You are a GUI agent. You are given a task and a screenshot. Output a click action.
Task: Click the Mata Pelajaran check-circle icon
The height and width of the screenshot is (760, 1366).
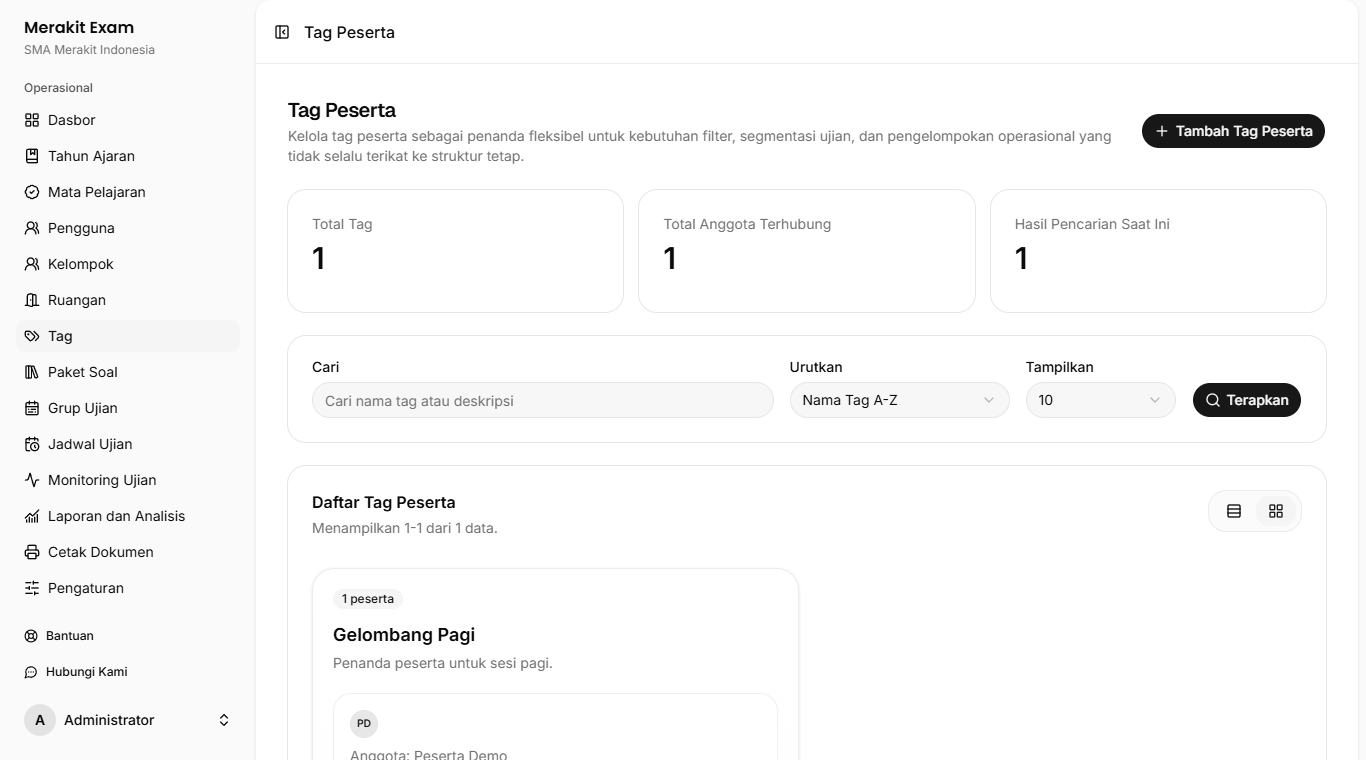(32, 192)
